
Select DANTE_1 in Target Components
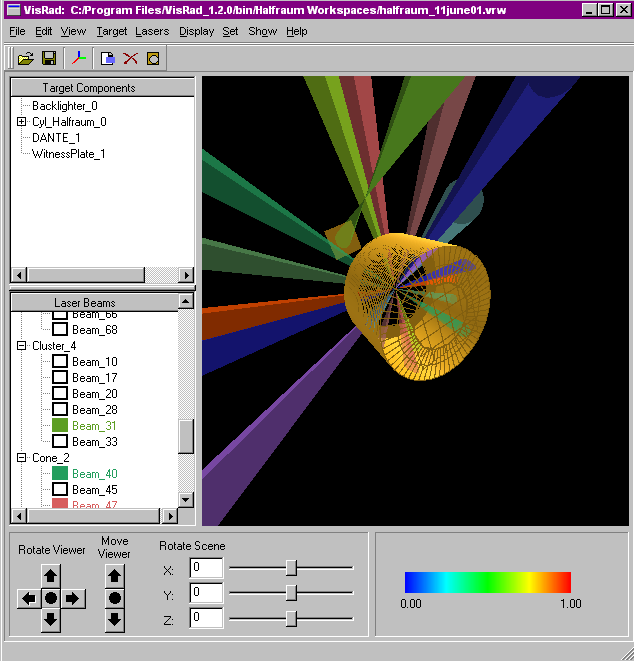[56, 138]
